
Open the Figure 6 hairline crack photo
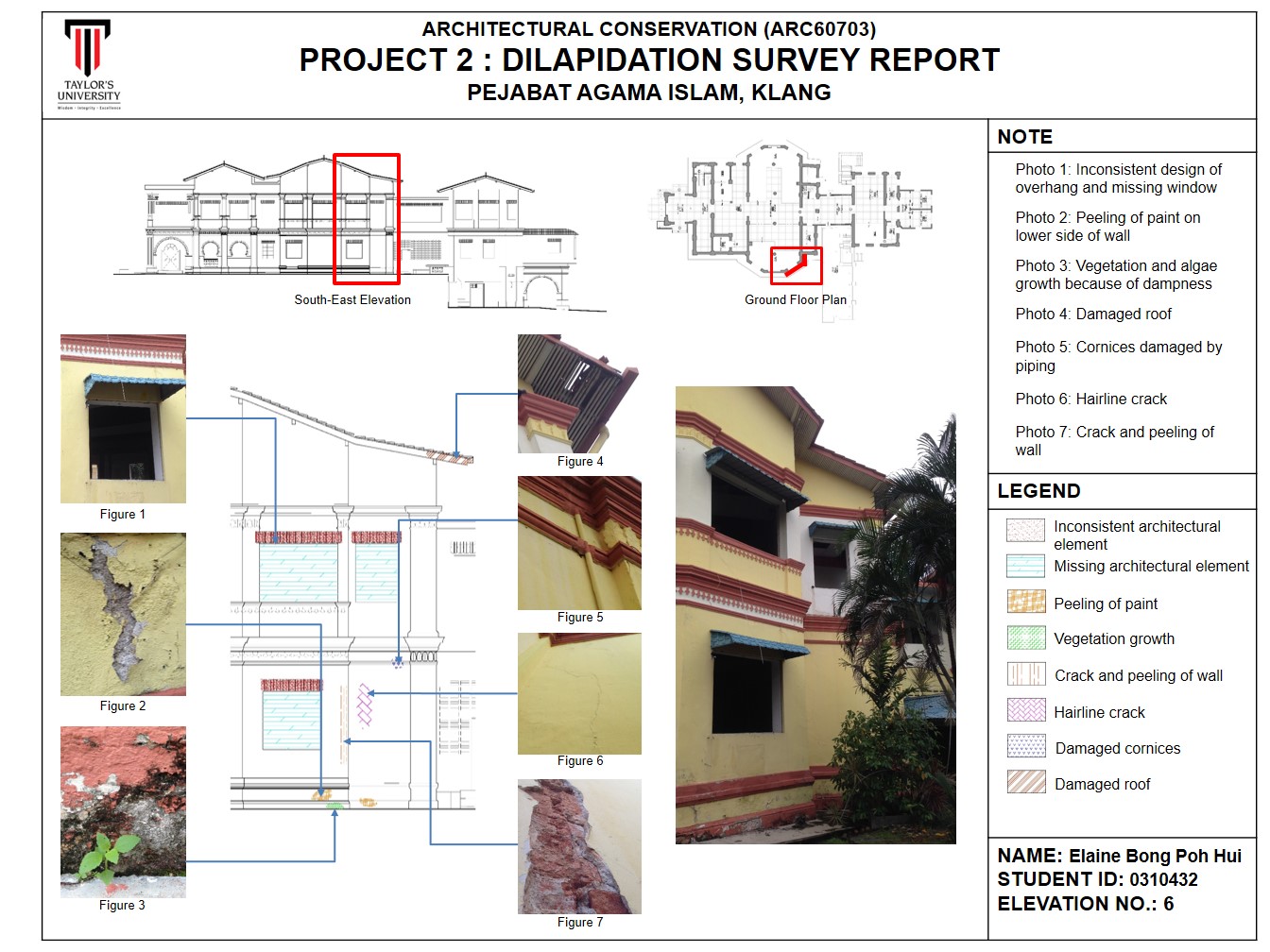tap(579, 693)
